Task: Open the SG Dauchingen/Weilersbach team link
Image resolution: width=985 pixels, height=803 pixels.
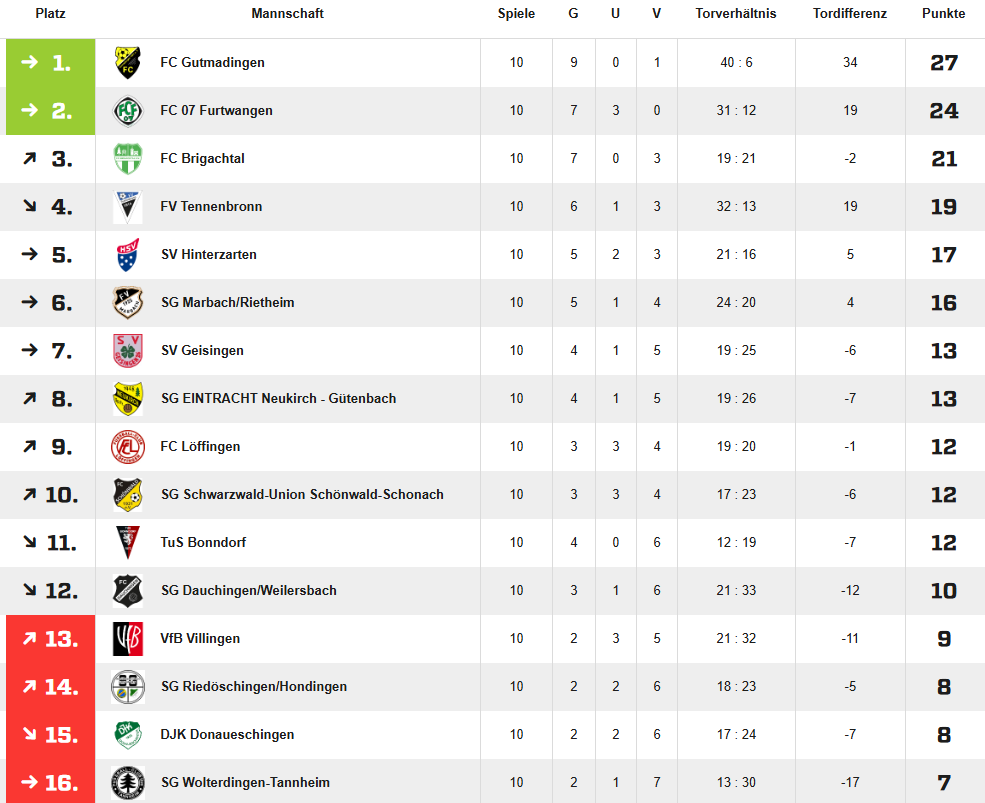Action: [248, 591]
